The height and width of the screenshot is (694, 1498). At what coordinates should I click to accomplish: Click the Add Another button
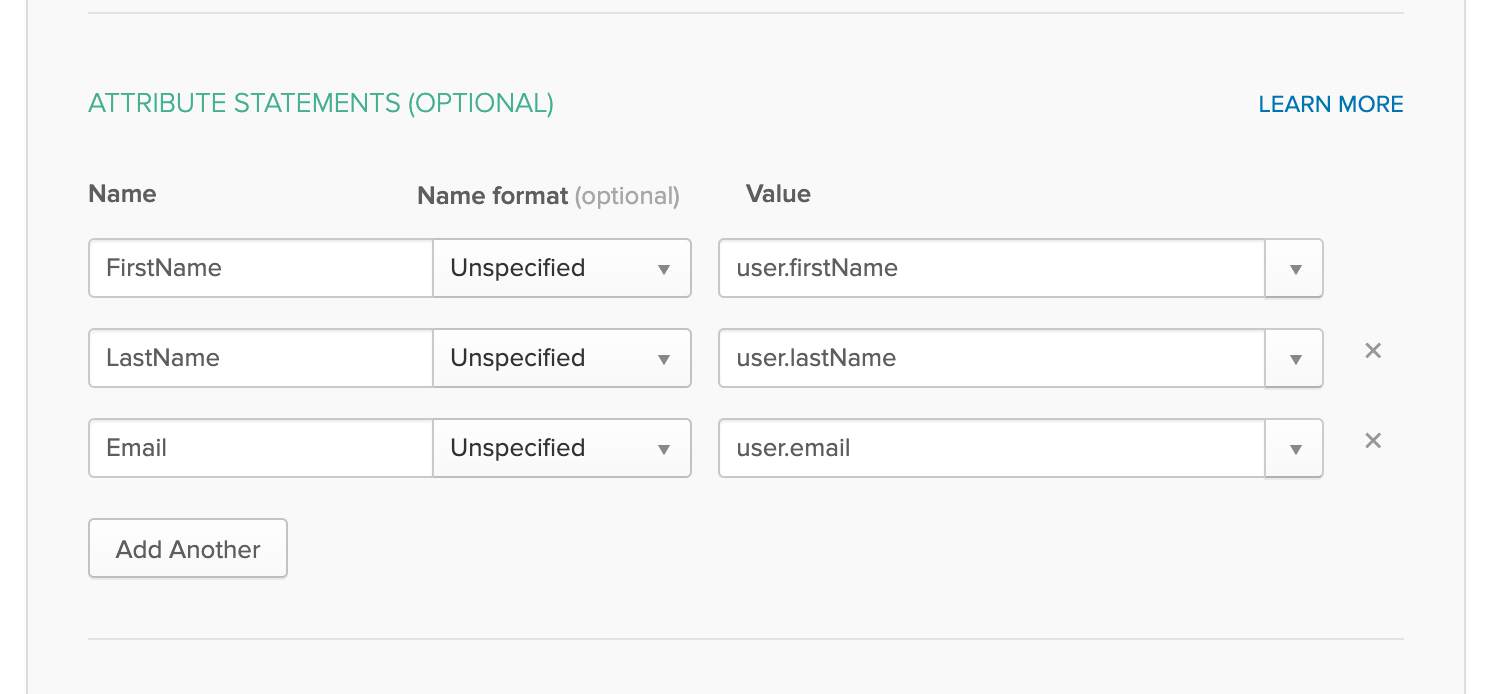pos(188,549)
